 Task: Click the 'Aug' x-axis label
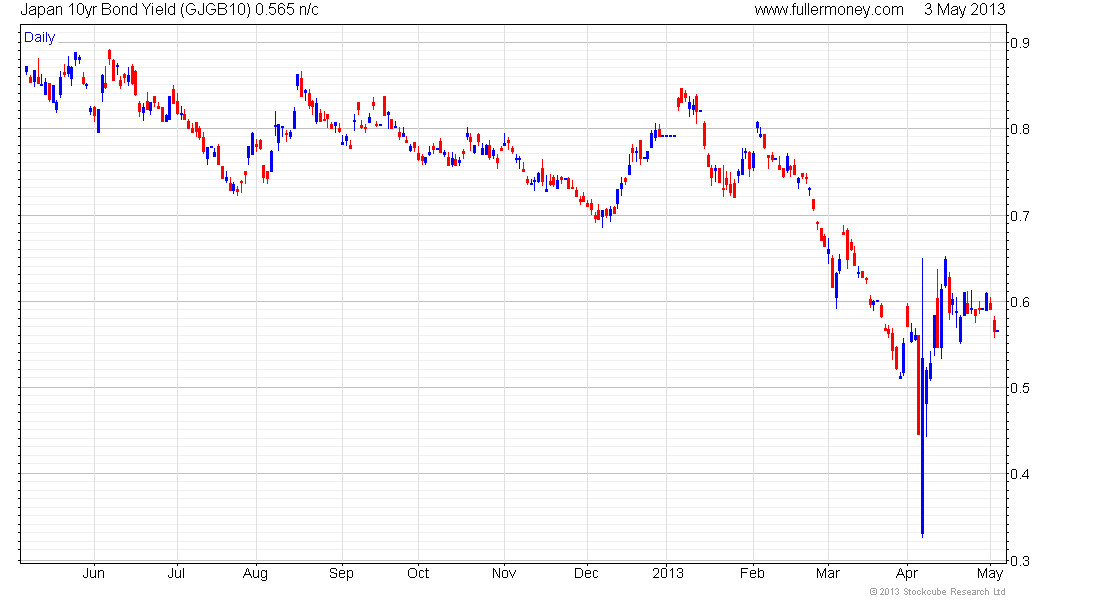[x=255, y=574]
